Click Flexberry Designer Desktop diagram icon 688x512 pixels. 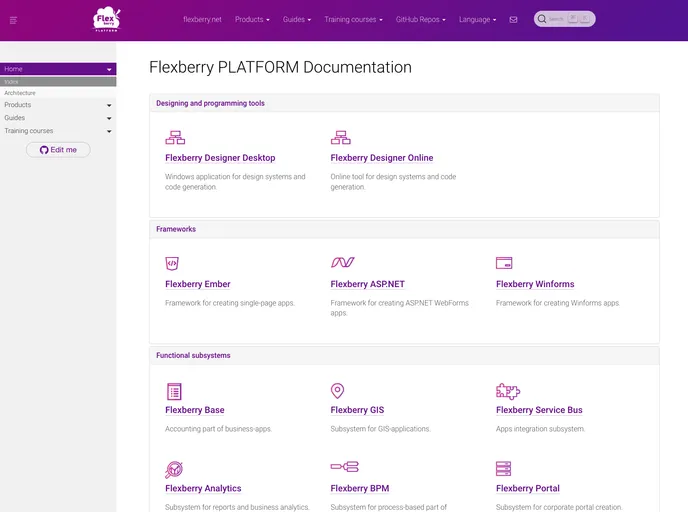coord(175,137)
